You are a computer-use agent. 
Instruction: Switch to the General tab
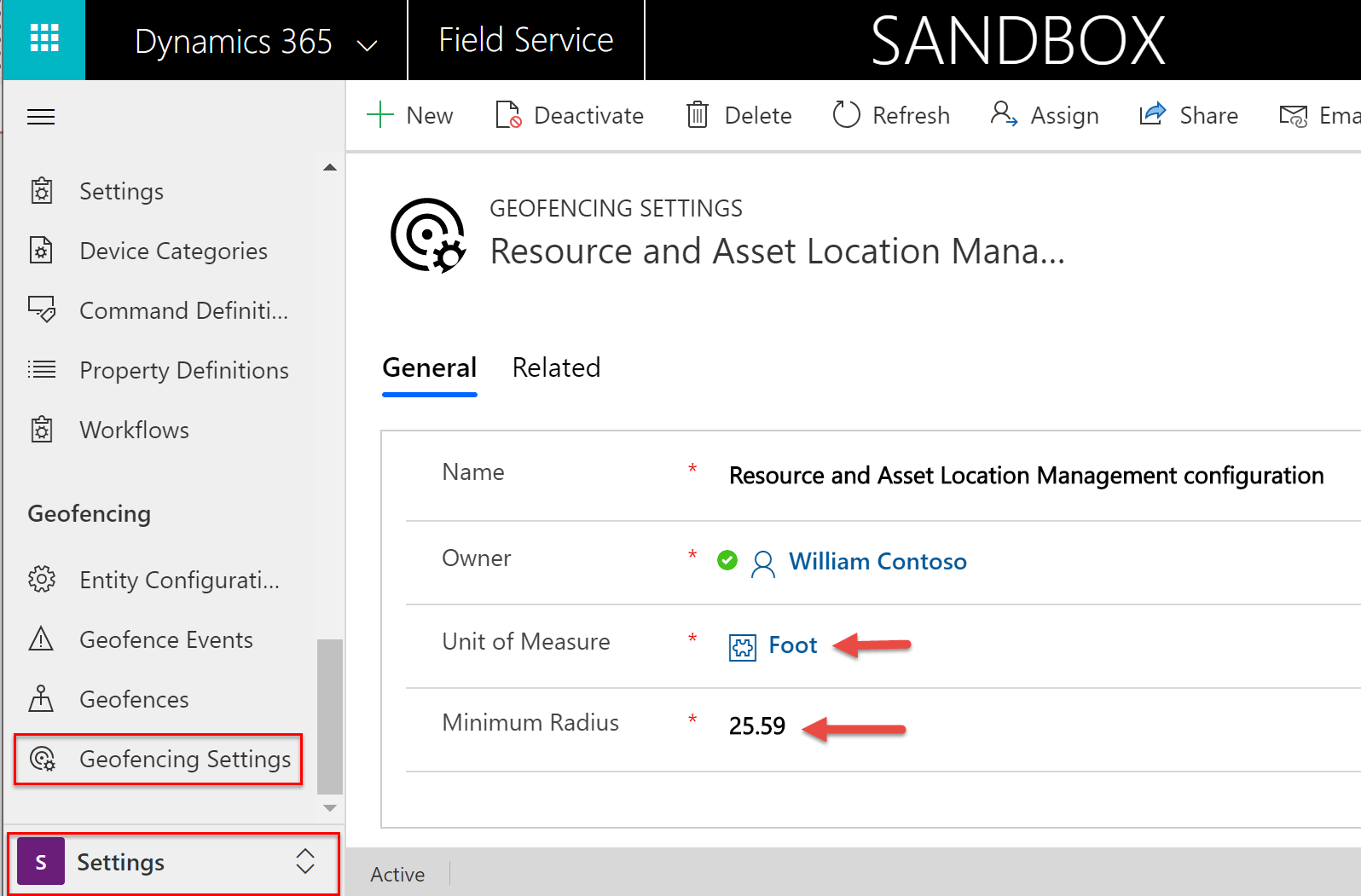(429, 367)
